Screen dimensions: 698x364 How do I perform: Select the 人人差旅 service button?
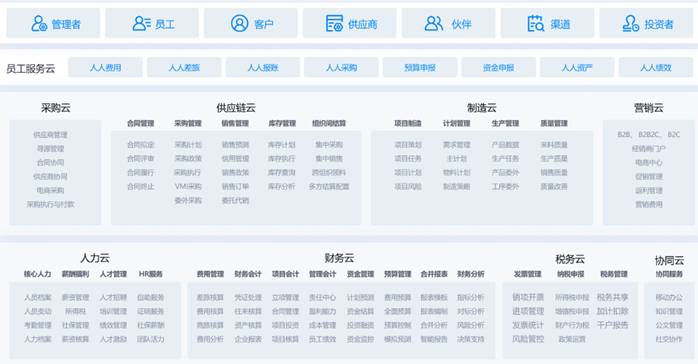pos(184,68)
